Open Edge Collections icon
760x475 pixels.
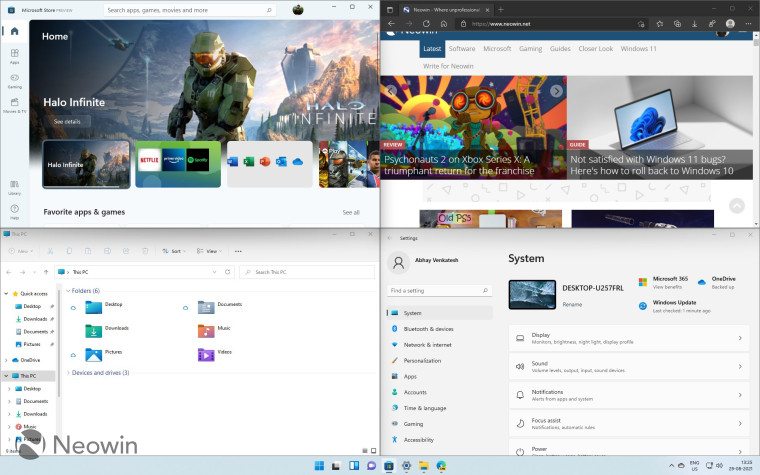pos(677,24)
